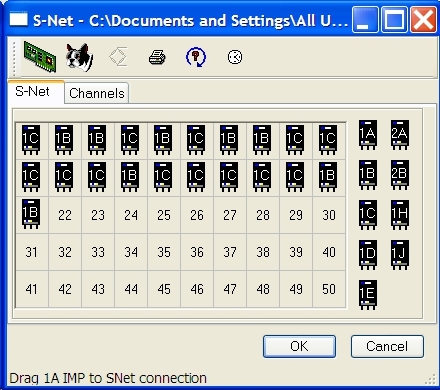Select the 1J IMP device icon

click(x=400, y=255)
